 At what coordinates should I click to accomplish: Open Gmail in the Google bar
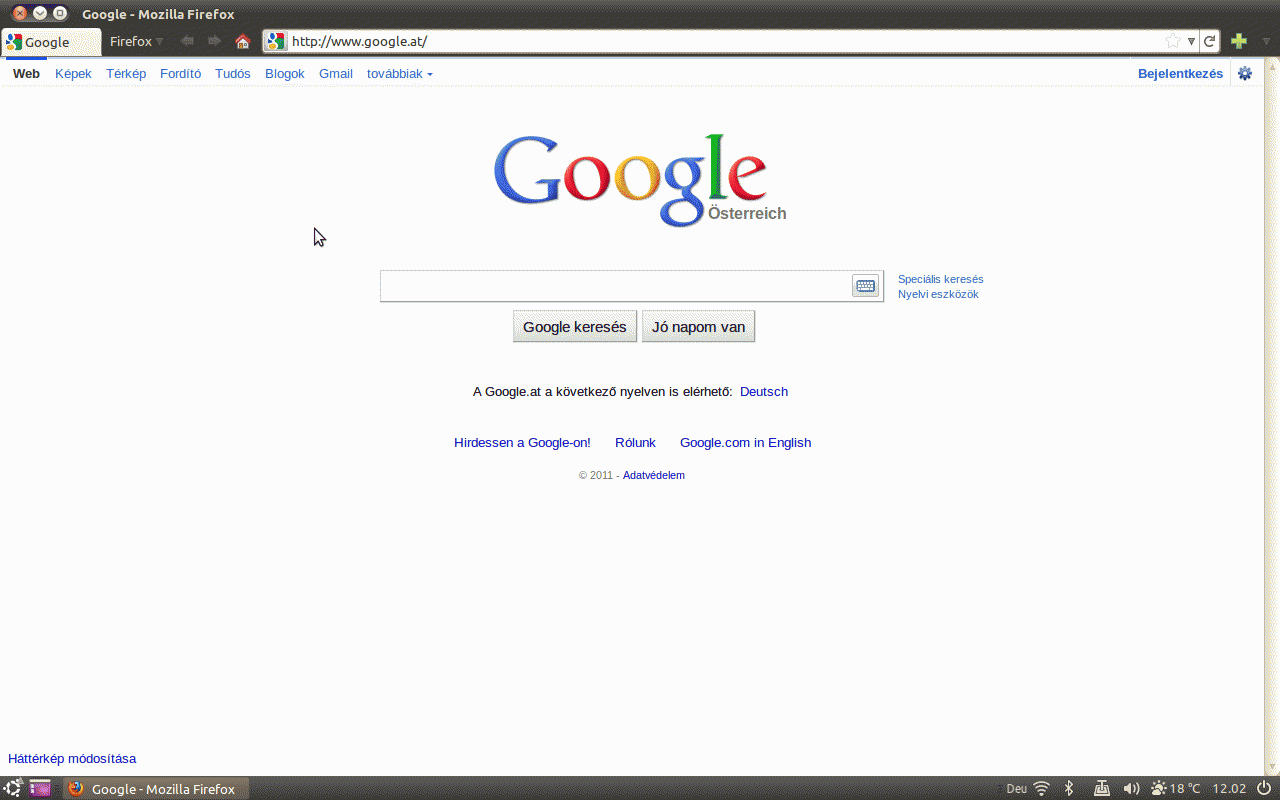pyautogui.click(x=336, y=73)
